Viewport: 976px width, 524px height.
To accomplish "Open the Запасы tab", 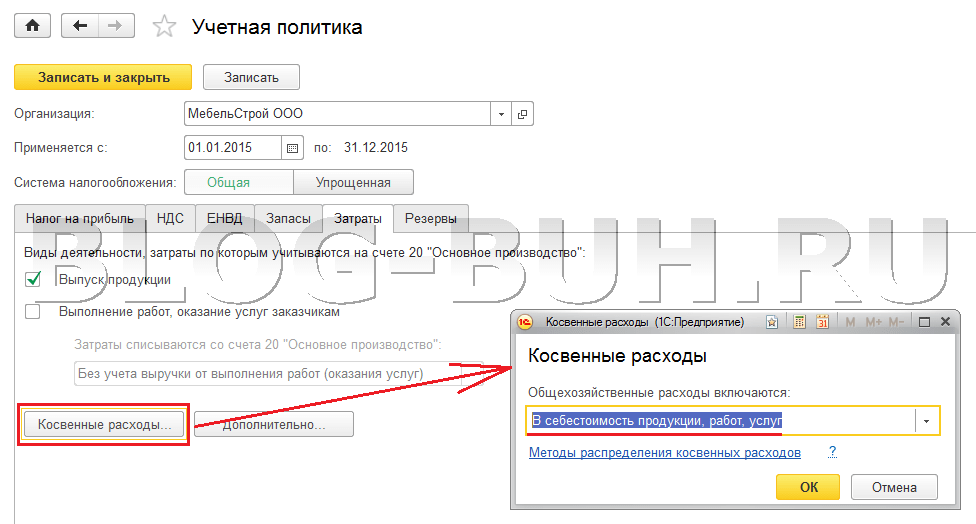I will click(x=288, y=218).
